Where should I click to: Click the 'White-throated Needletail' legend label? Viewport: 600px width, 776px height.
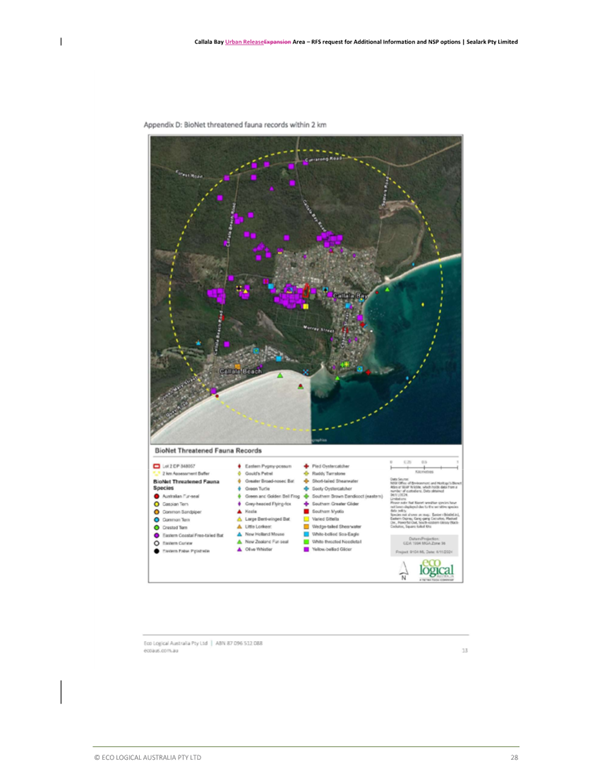point(337,542)
